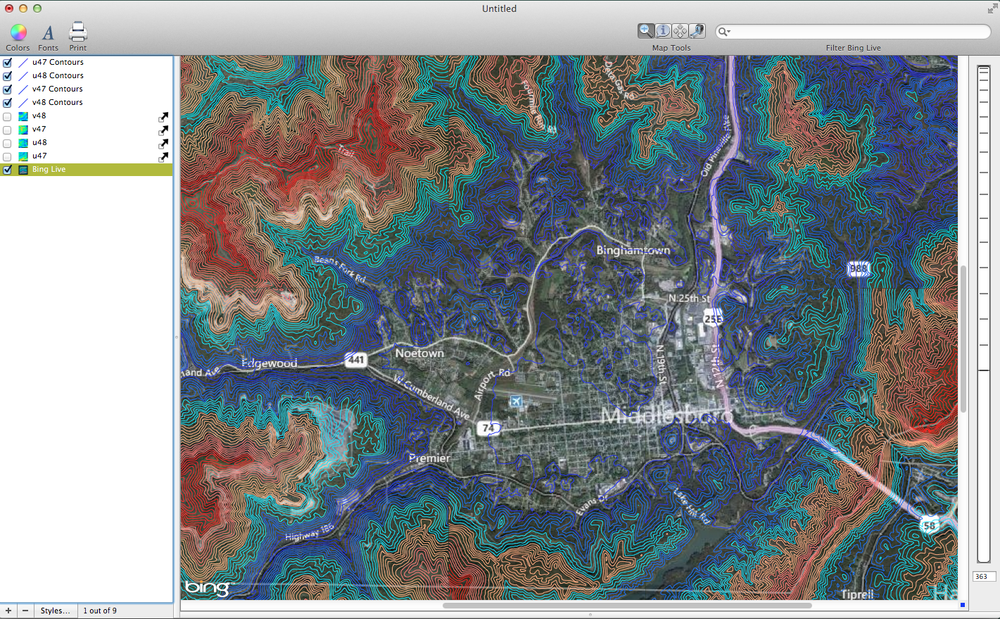Click the Print icon
This screenshot has height=619, width=1000.
[77, 33]
